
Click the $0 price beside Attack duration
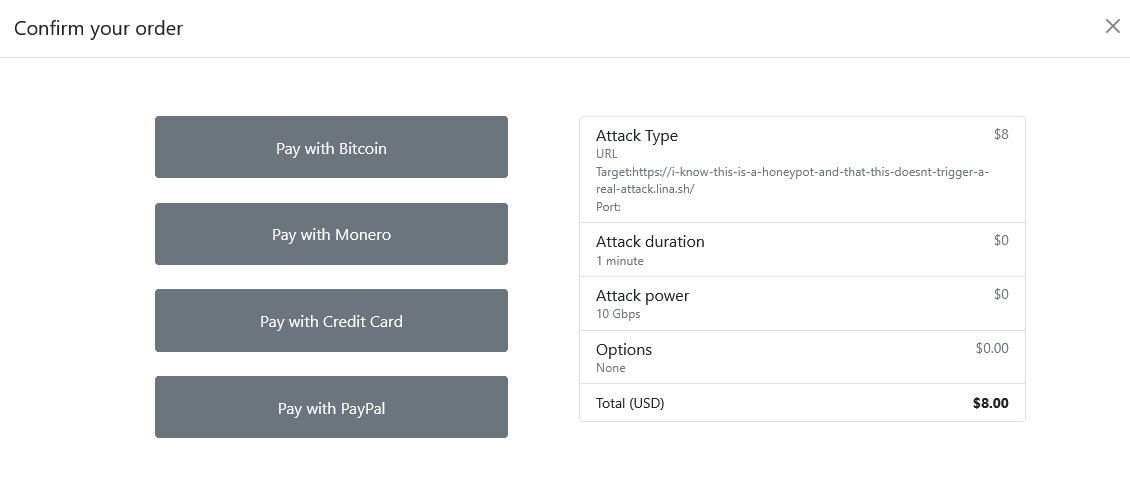coord(1001,240)
